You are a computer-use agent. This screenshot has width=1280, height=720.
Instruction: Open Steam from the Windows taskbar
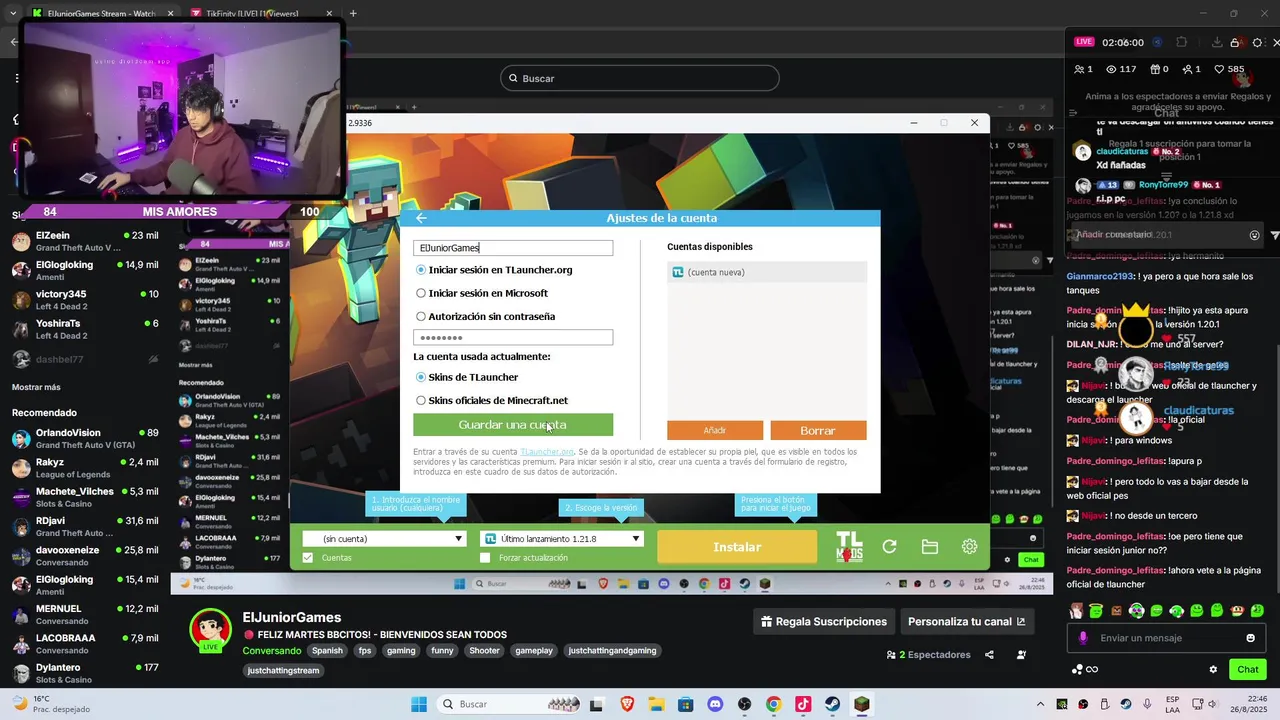(832, 704)
